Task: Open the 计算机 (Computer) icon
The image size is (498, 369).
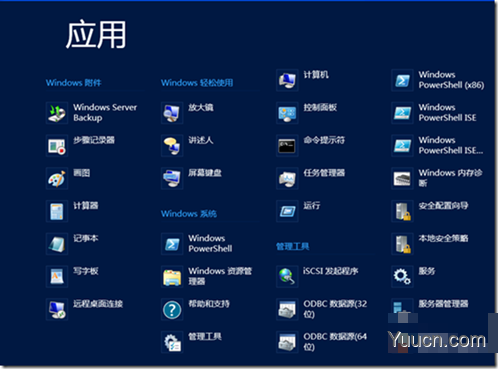Action: pos(287,80)
